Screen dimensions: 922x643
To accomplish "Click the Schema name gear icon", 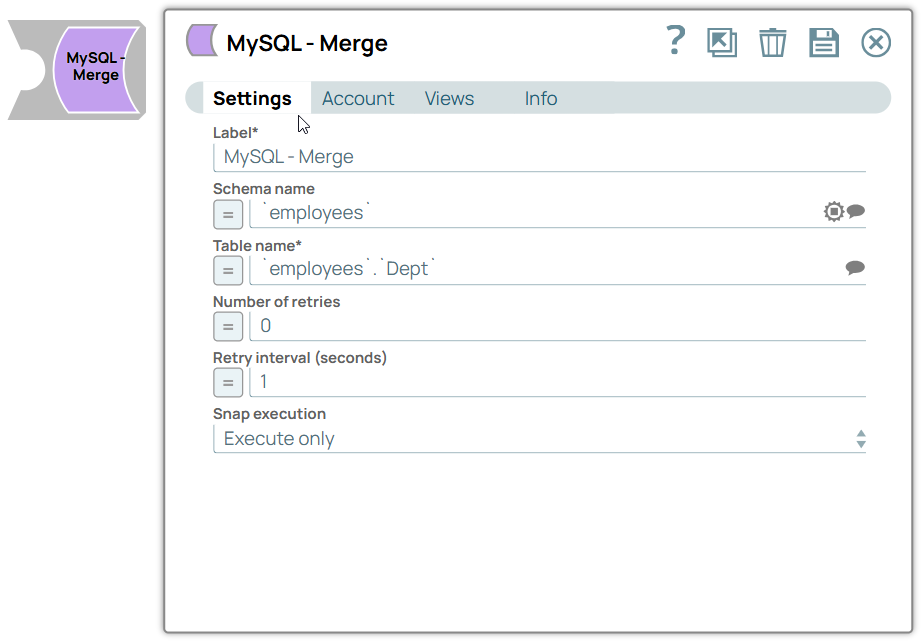I will (x=833, y=212).
